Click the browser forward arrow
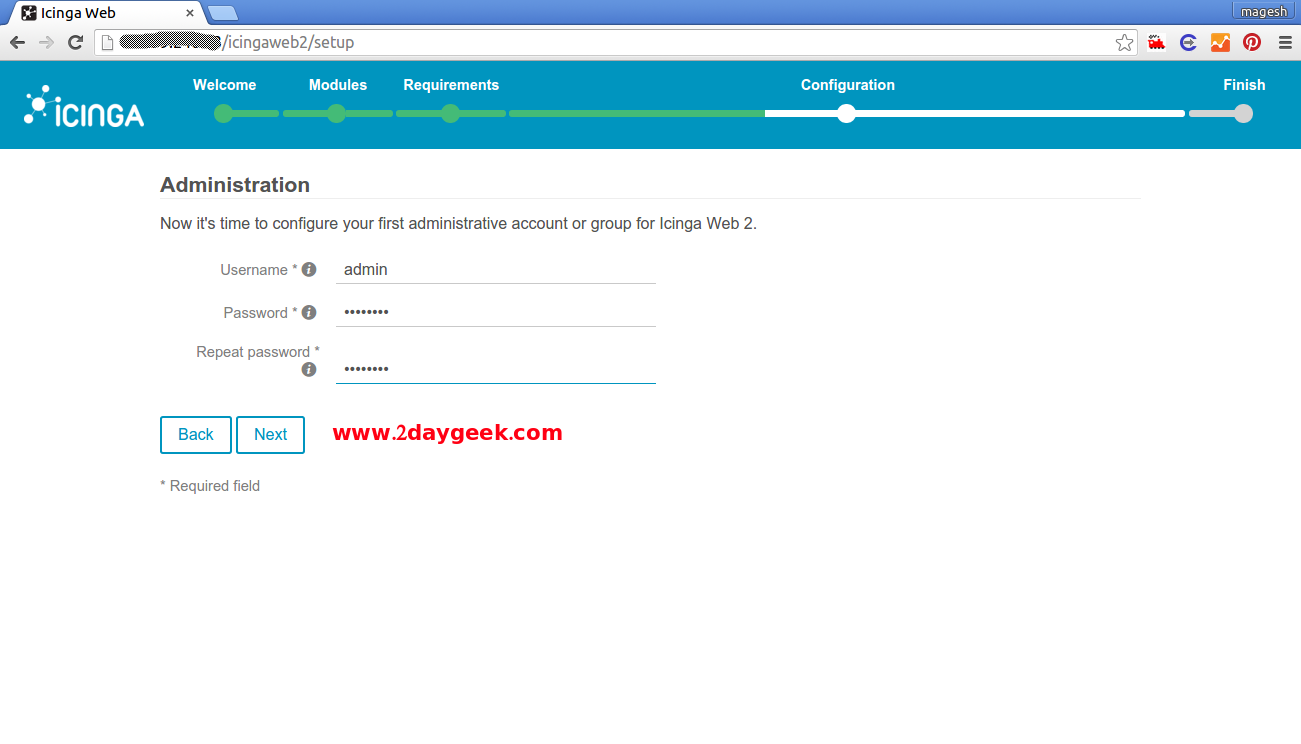 coord(46,42)
